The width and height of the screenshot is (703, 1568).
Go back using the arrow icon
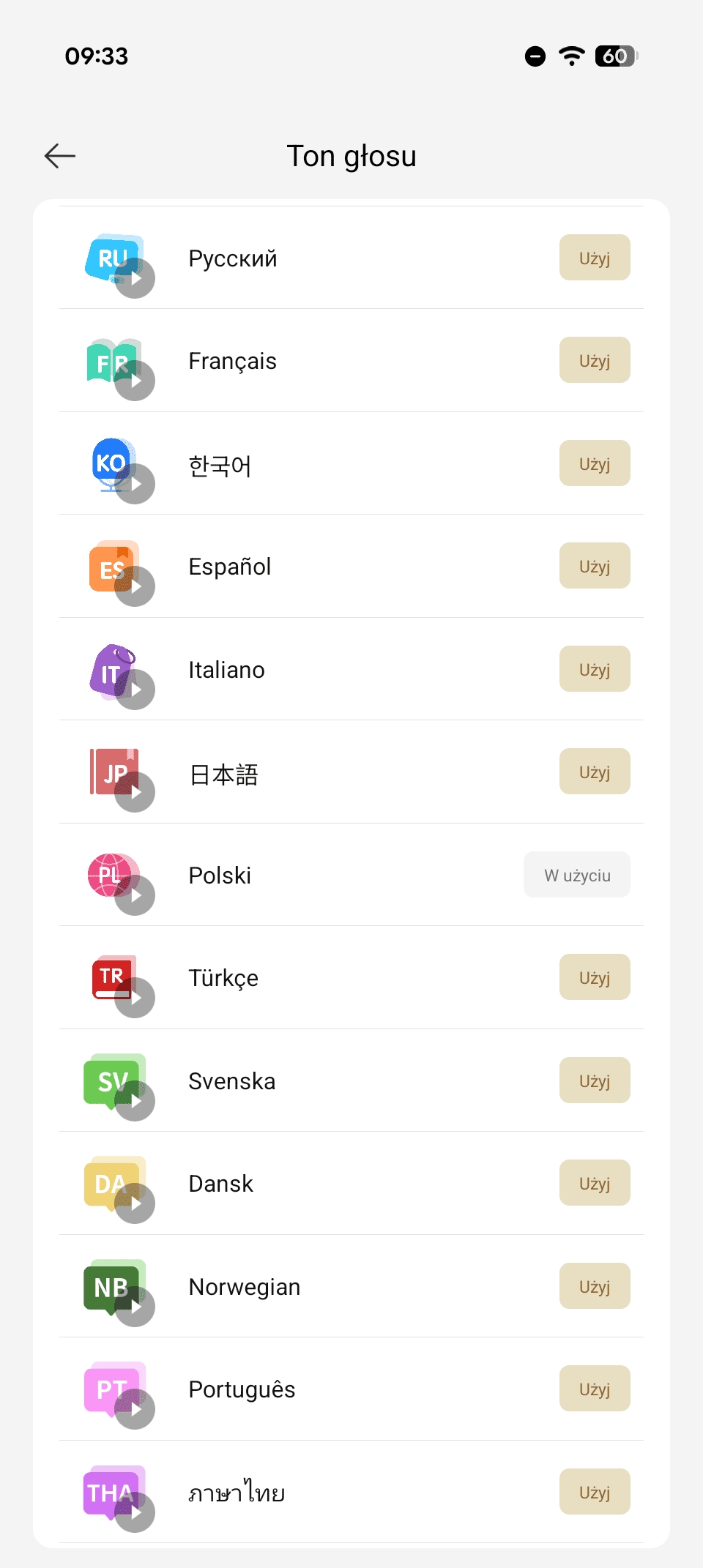(60, 156)
